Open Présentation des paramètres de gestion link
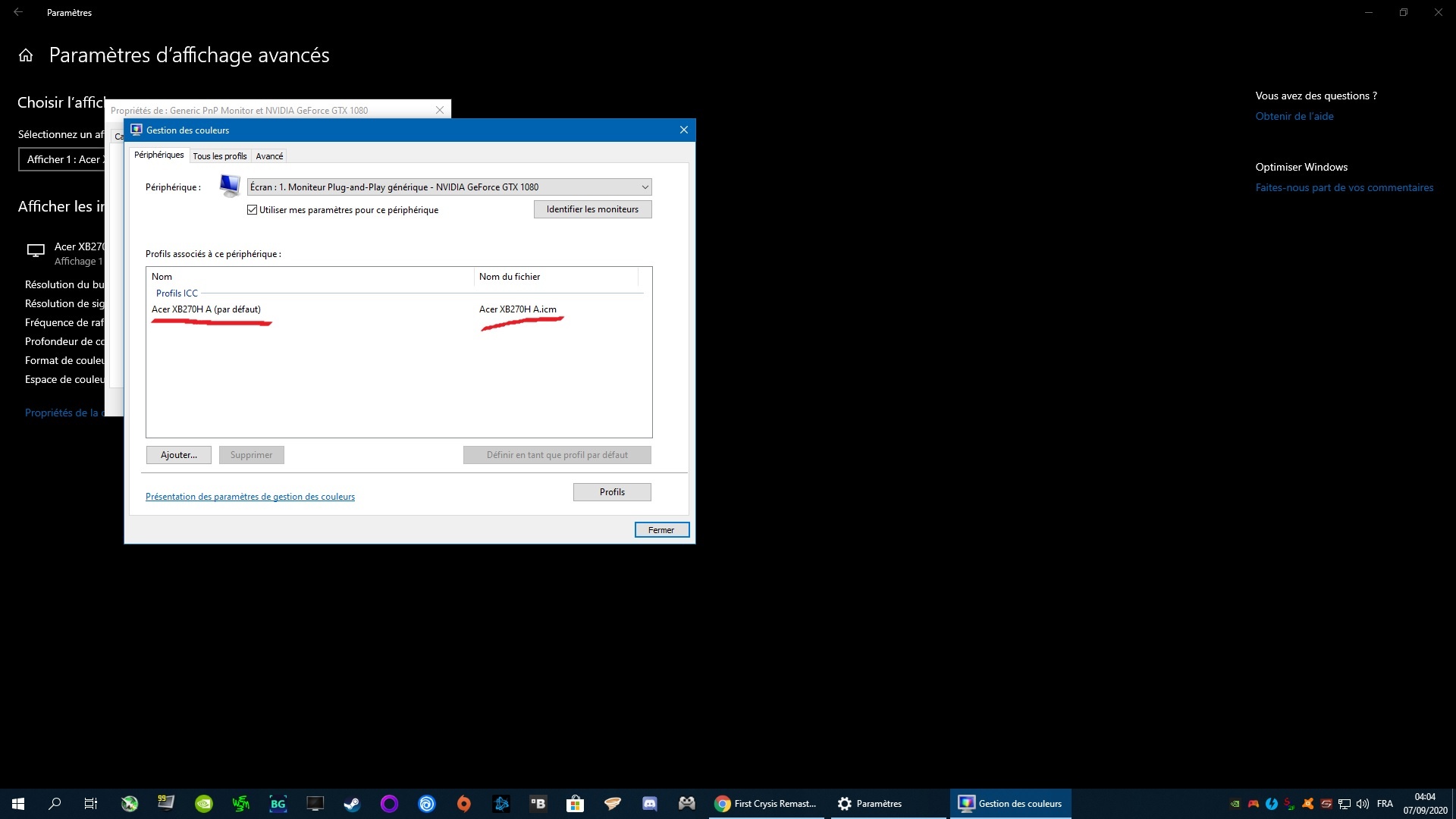1456x819 pixels. tap(249, 497)
